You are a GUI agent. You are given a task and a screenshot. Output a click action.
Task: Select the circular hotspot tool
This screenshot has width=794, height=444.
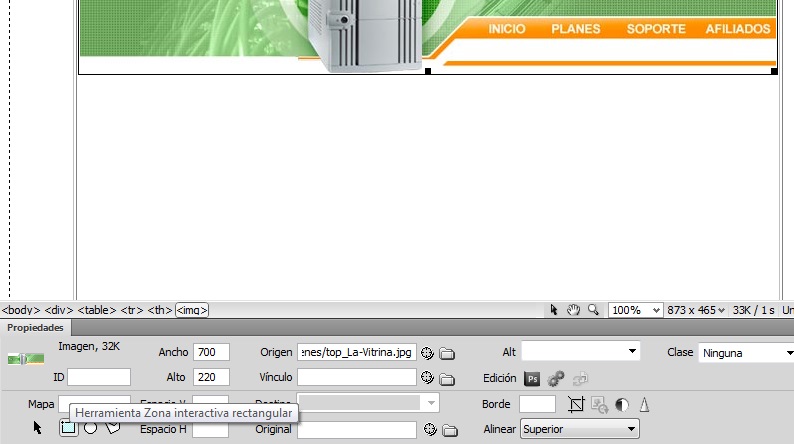click(x=90, y=428)
